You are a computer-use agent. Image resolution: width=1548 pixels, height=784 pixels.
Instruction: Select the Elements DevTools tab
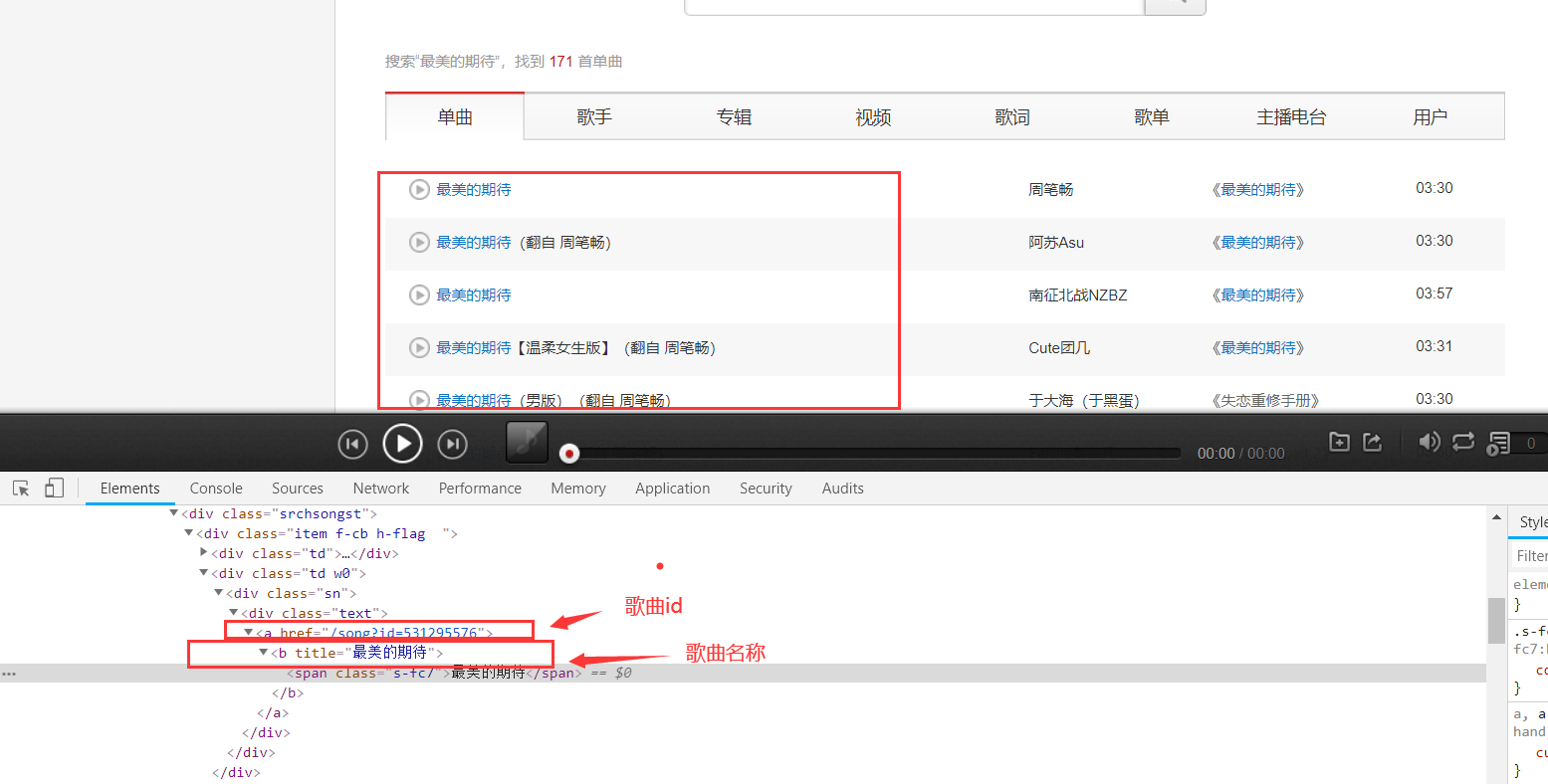130,488
